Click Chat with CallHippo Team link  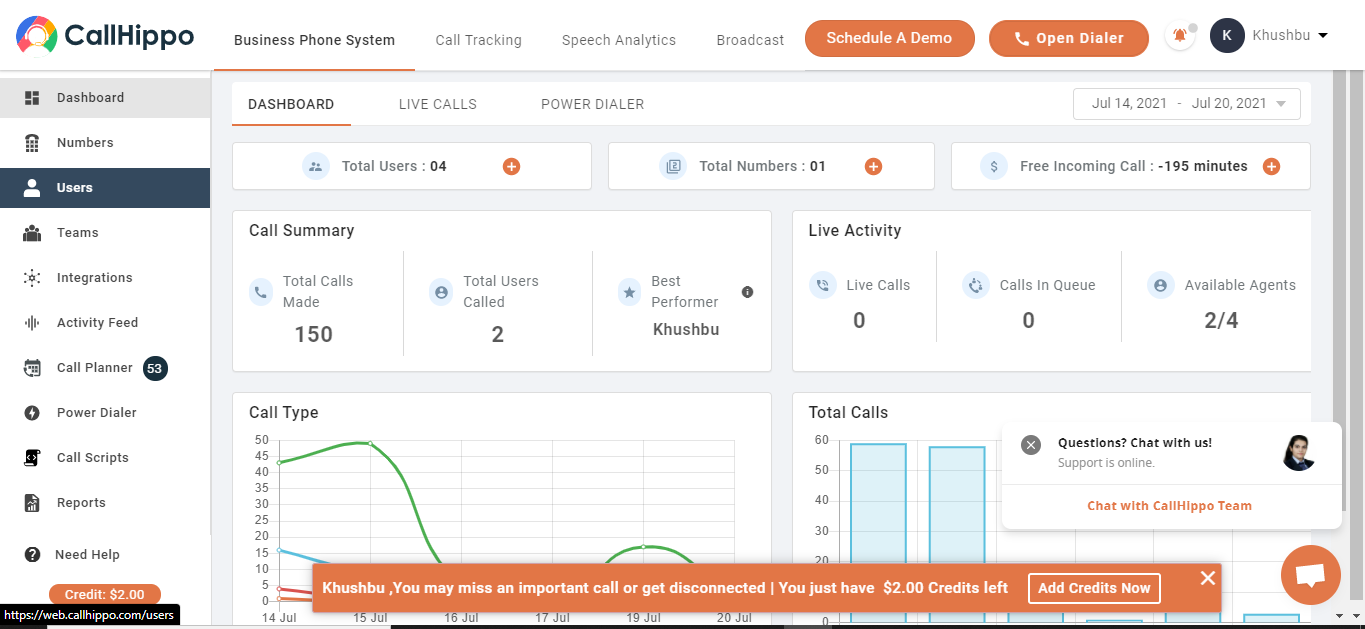click(1169, 506)
